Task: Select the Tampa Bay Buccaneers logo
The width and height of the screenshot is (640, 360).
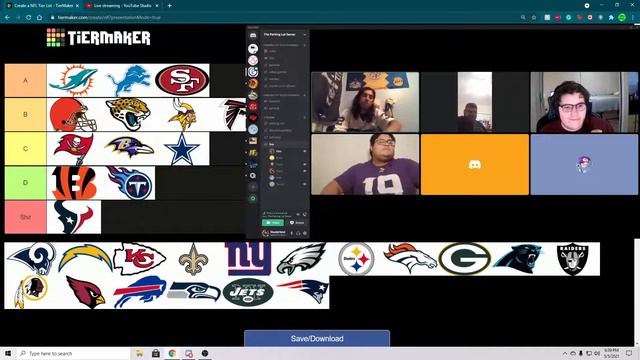Action: point(74,149)
